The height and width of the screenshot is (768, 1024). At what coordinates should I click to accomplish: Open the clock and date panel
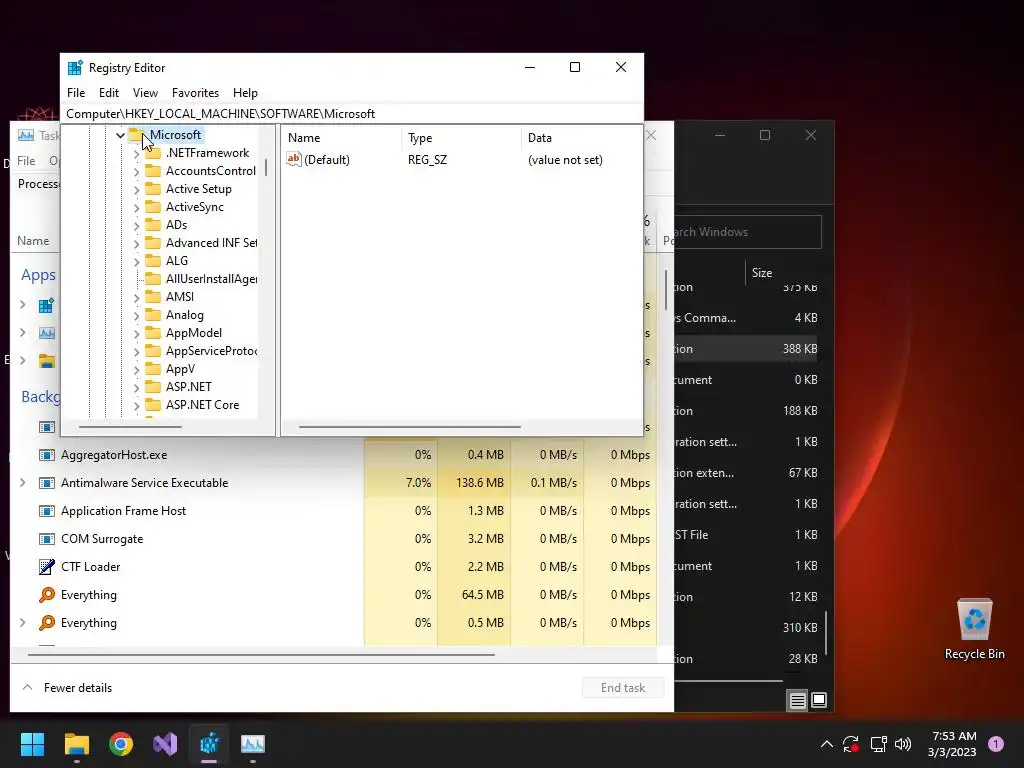pos(952,744)
